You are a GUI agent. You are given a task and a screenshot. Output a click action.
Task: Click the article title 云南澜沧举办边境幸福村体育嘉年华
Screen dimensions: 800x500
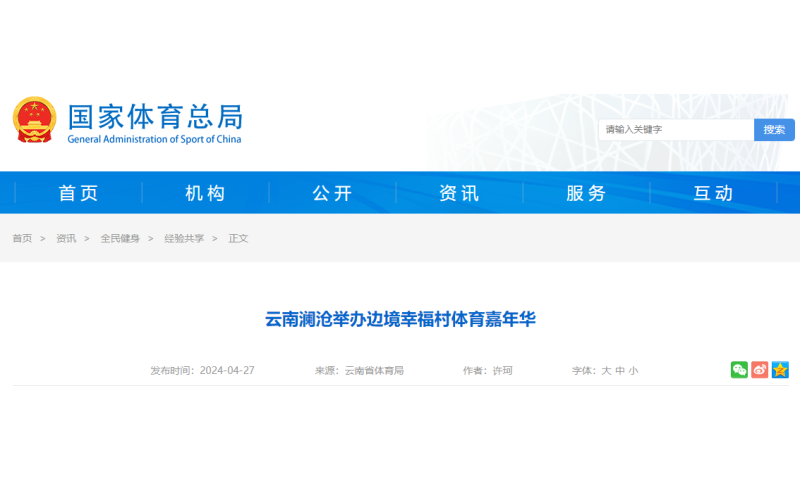point(400,319)
